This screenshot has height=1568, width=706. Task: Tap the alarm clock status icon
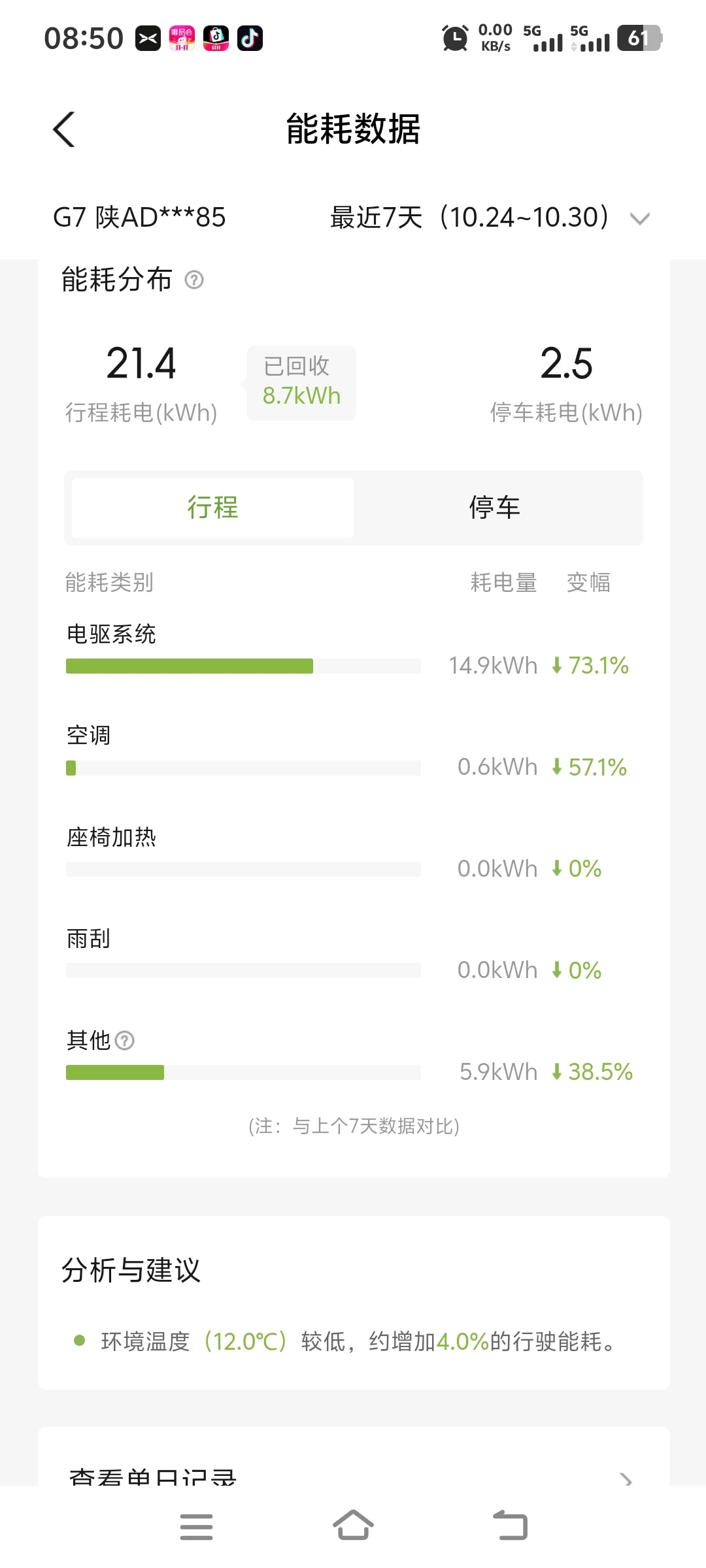point(455,38)
